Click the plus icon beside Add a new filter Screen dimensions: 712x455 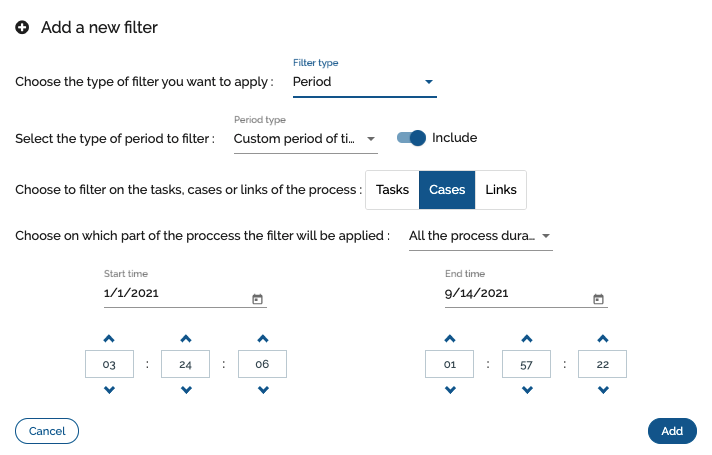coord(22,27)
